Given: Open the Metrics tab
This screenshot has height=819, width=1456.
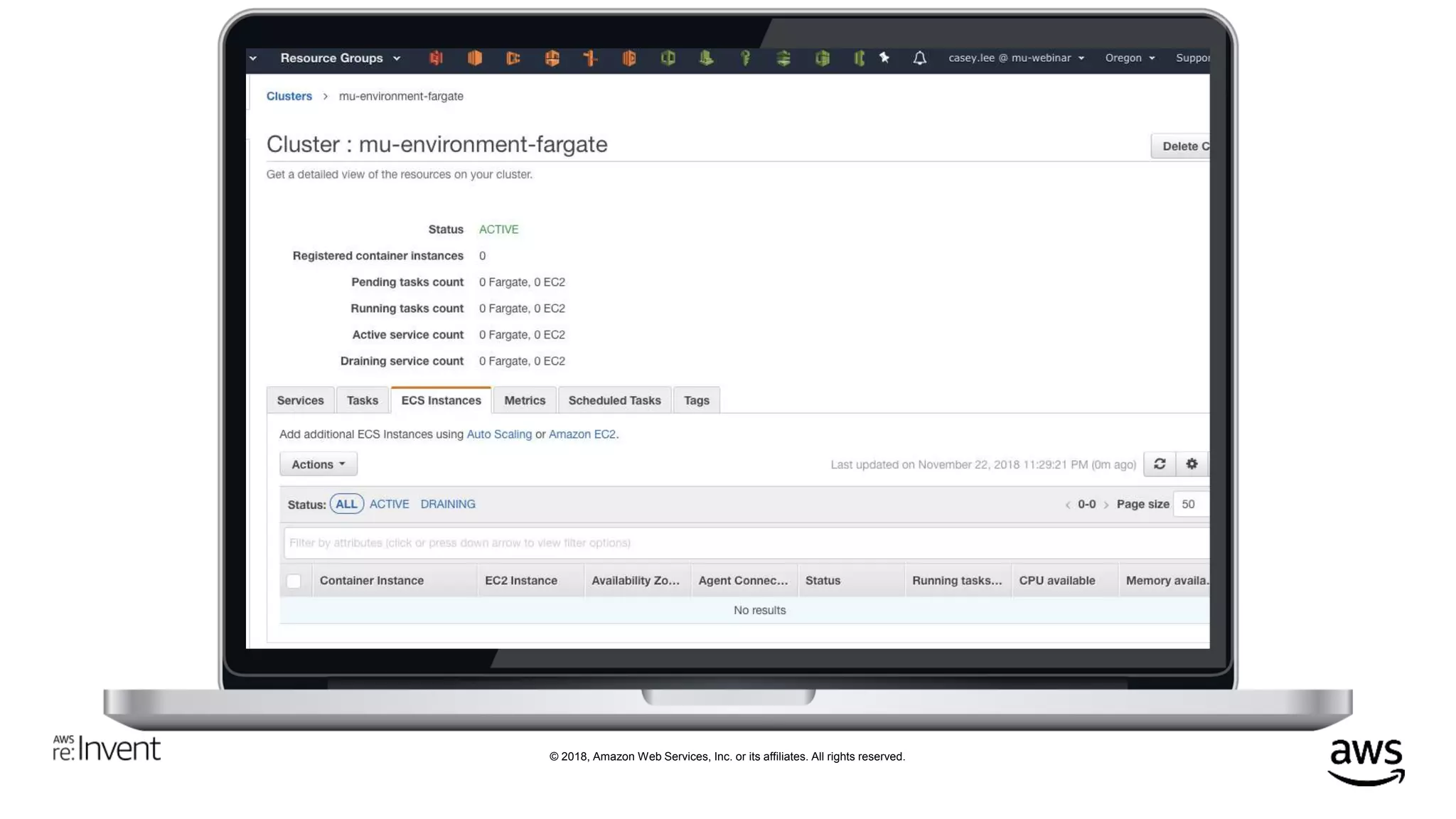Looking at the screenshot, I should 525,400.
